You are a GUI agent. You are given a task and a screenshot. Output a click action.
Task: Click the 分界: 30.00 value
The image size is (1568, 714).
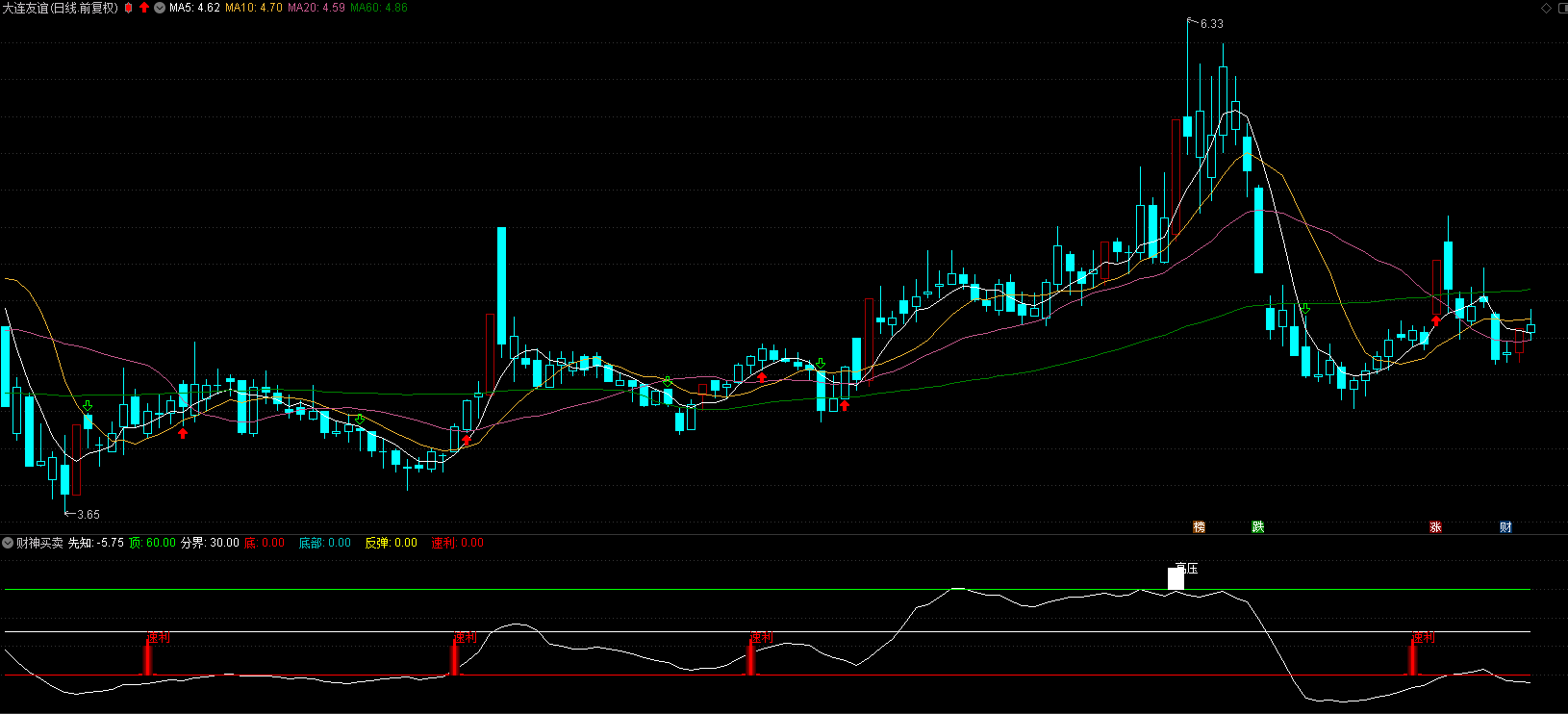(x=210, y=543)
